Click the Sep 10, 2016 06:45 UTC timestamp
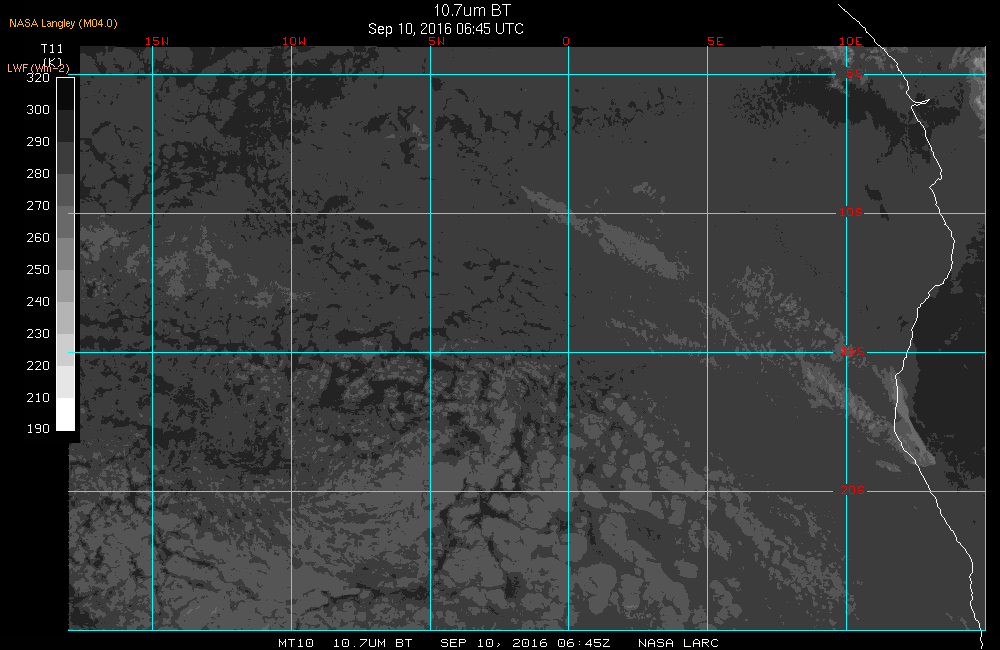This screenshot has height=650, width=1000. (446, 29)
